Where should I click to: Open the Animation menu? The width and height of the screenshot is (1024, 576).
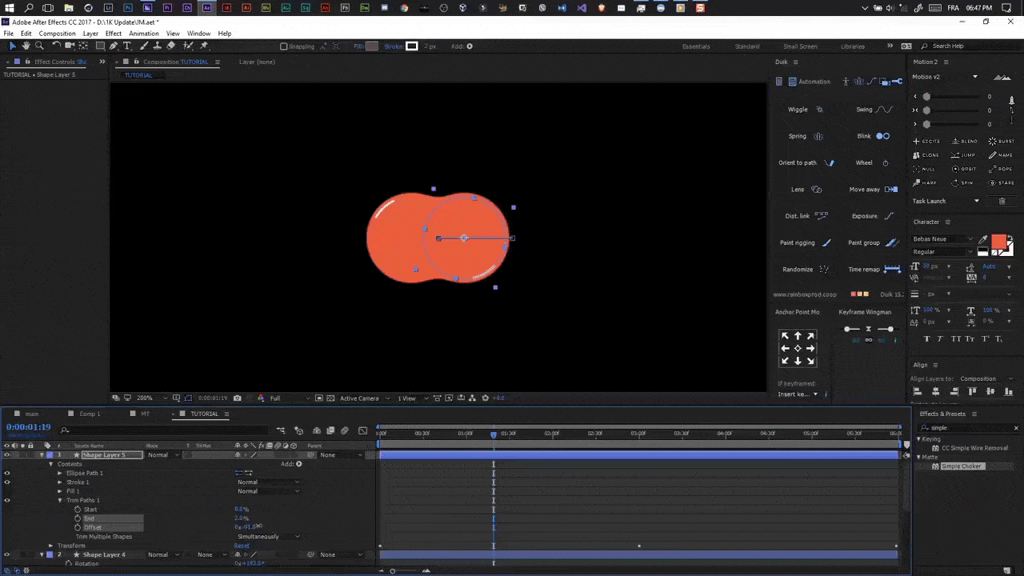(143, 33)
